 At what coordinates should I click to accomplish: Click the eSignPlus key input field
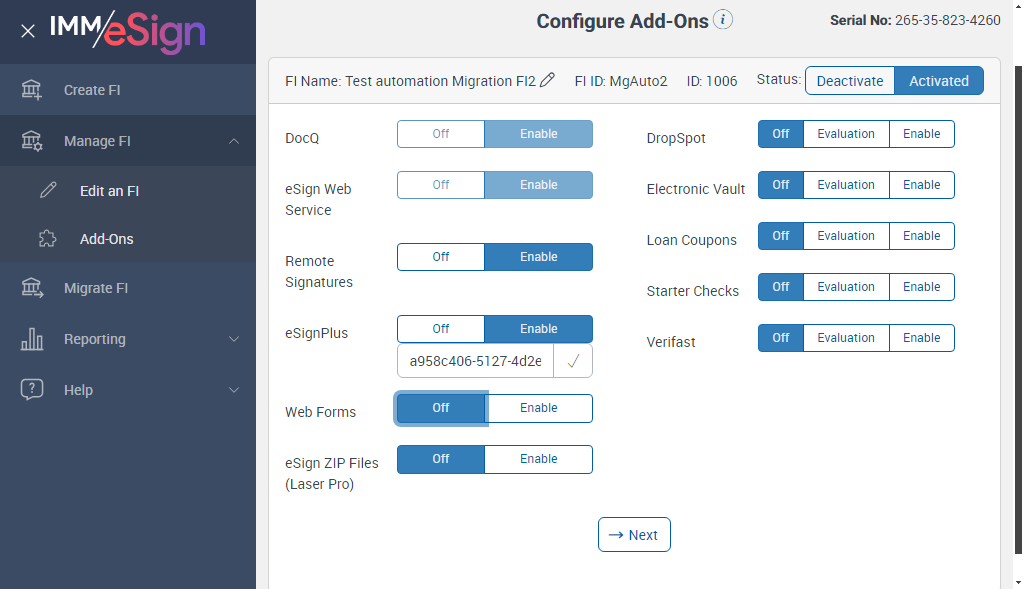[475, 362]
